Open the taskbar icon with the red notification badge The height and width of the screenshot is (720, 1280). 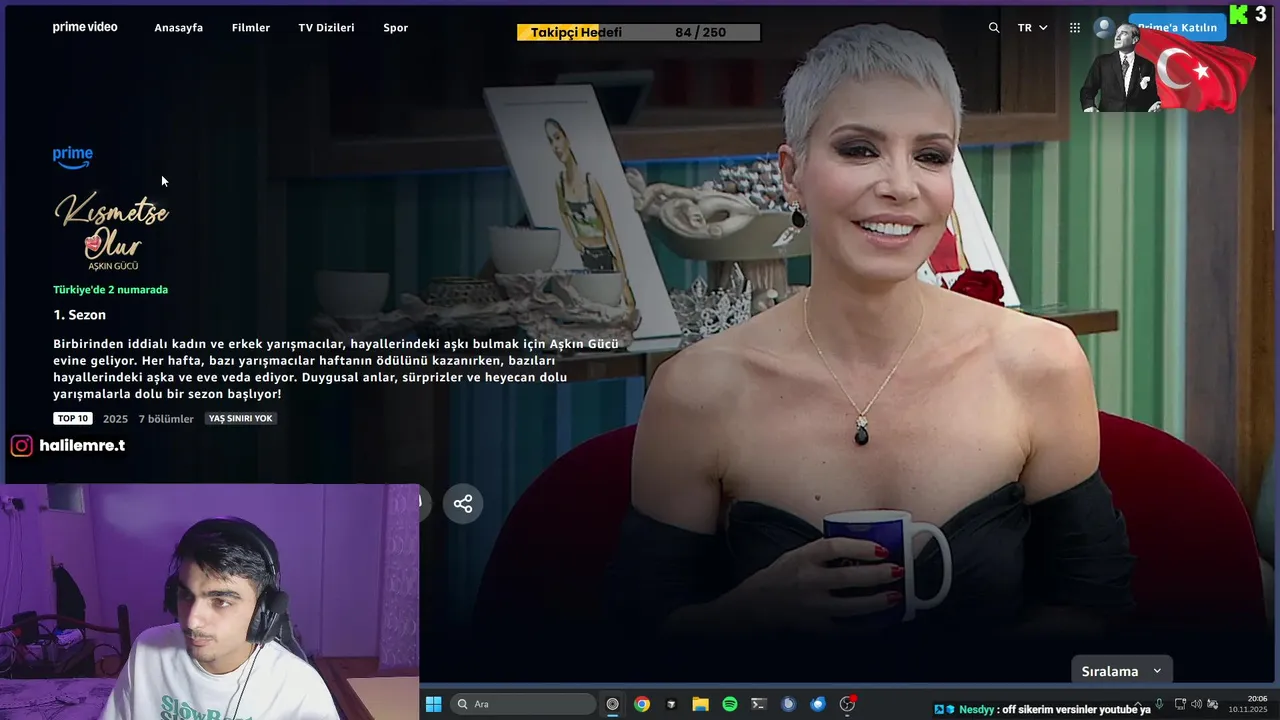848,704
